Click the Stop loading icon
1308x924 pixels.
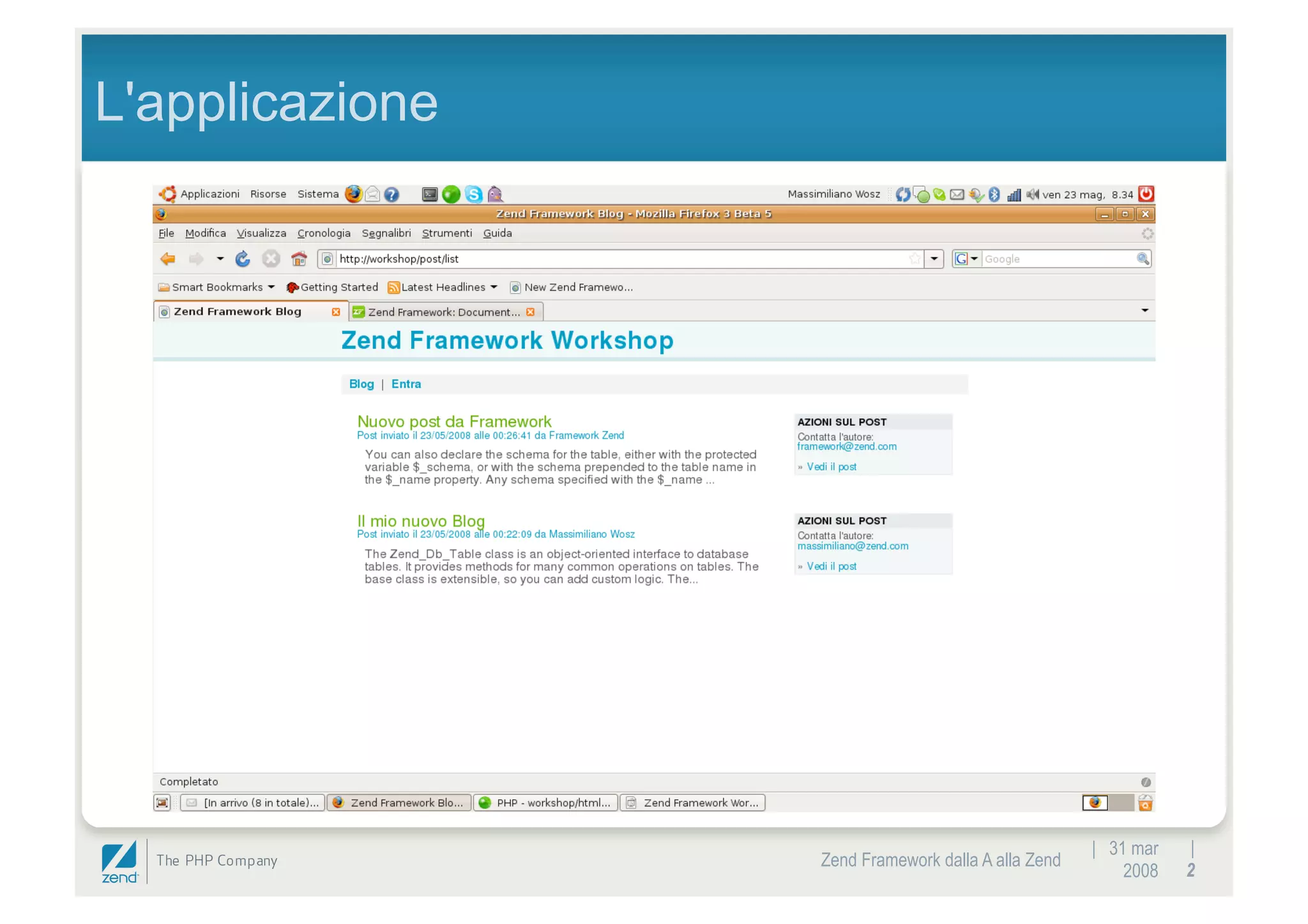pyautogui.click(x=271, y=259)
